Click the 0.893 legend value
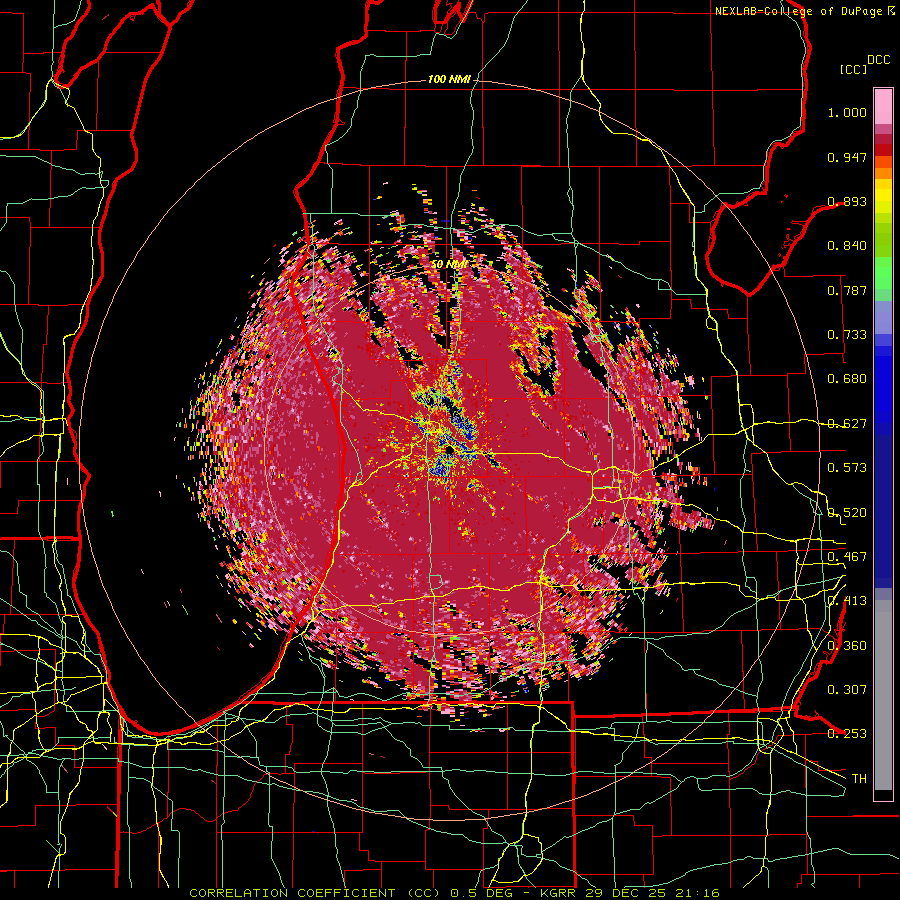Screen dimensions: 900x900 tap(847, 201)
